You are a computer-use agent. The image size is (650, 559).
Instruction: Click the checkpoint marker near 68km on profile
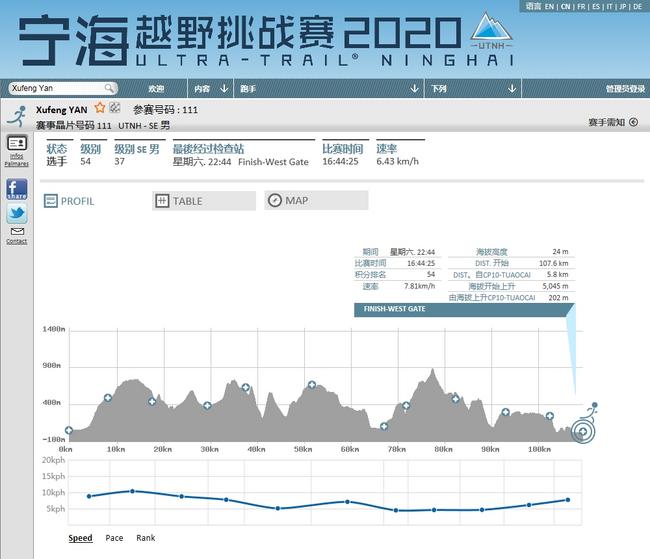pos(384,426)
